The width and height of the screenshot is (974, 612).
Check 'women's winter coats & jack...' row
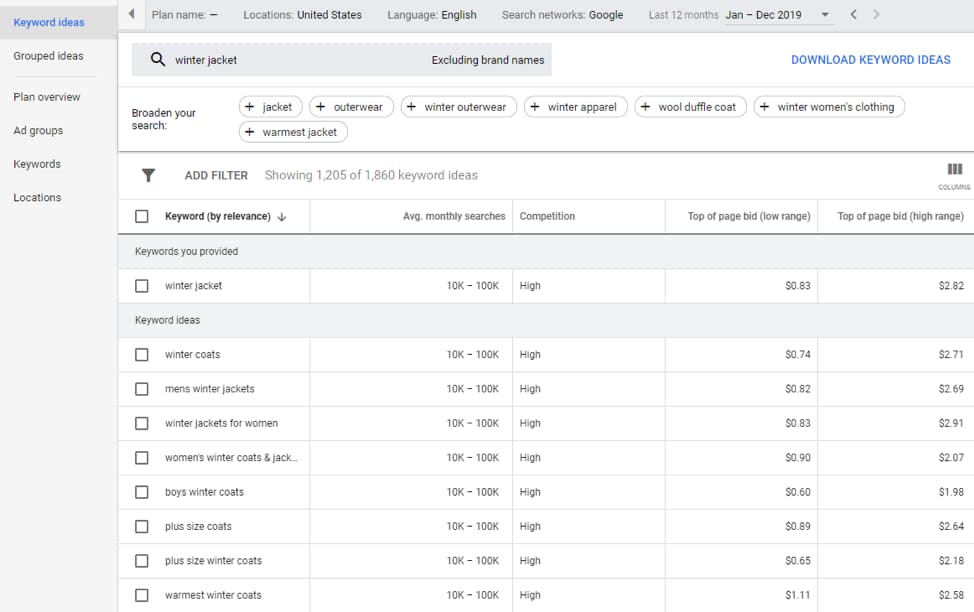click(x=142, y=458)
